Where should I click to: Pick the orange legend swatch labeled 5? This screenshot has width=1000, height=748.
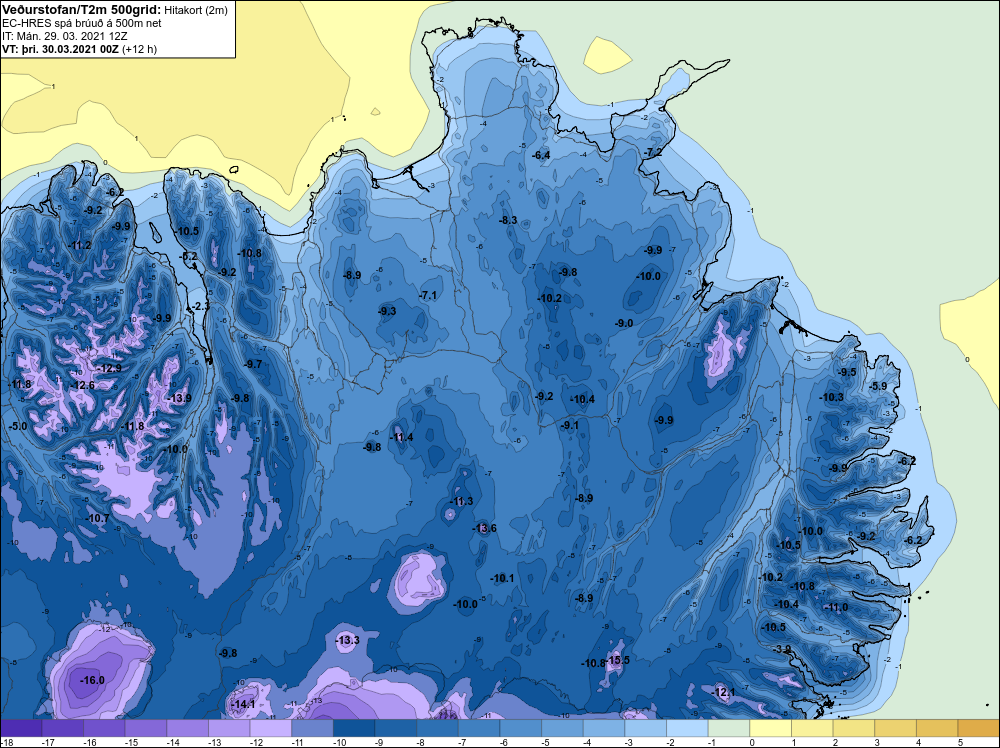point(979,728)
